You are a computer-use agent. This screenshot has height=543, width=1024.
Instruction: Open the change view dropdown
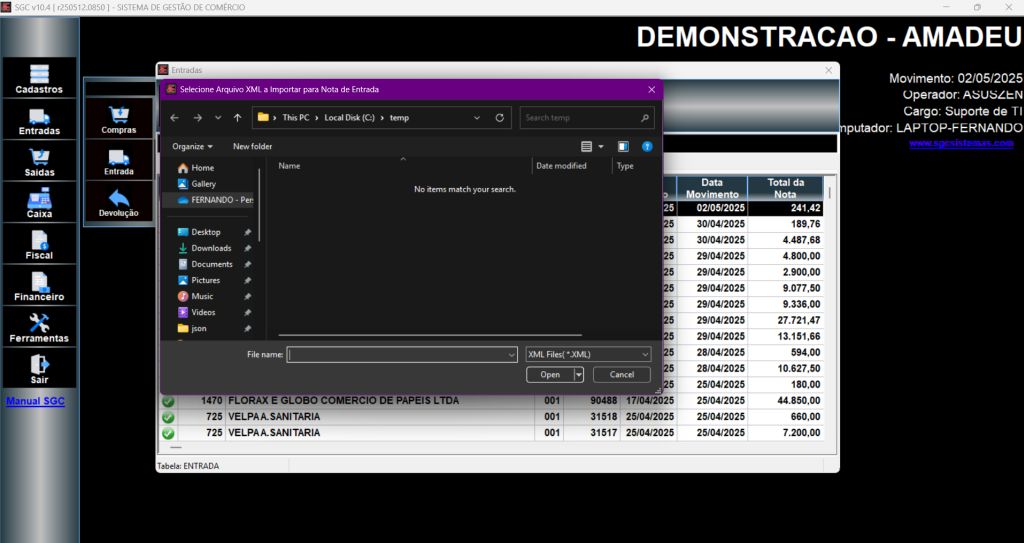pyautogui.click(x=601, y=146)
